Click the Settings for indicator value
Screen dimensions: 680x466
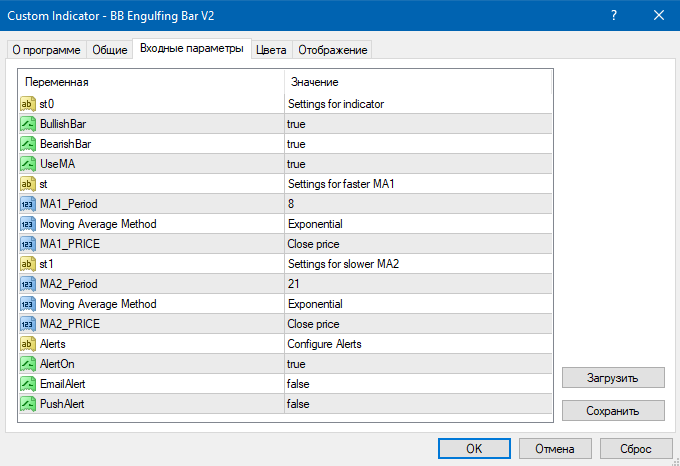(336, 104)
